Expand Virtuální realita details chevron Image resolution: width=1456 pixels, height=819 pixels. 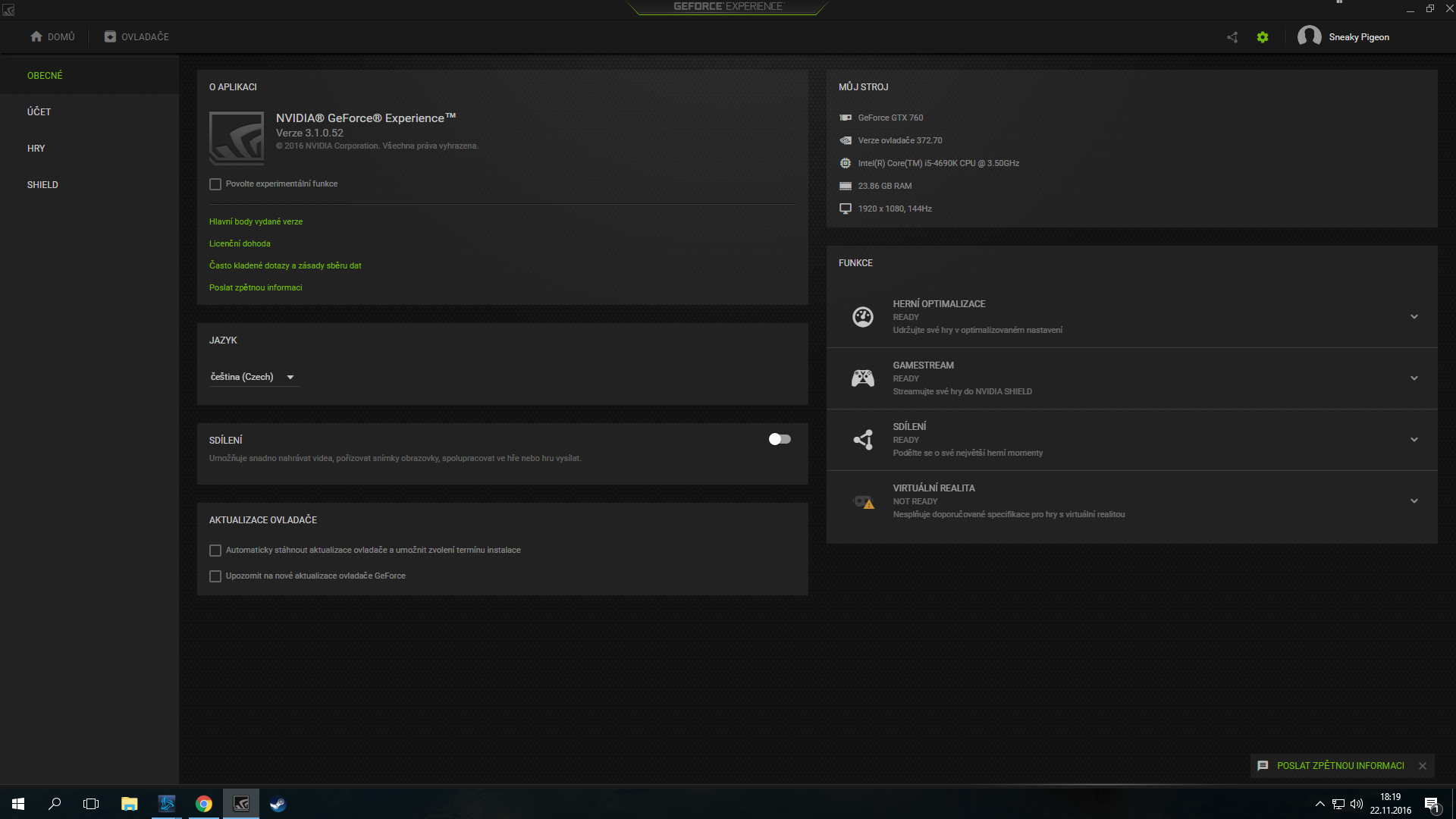(x=1414, y=501)
